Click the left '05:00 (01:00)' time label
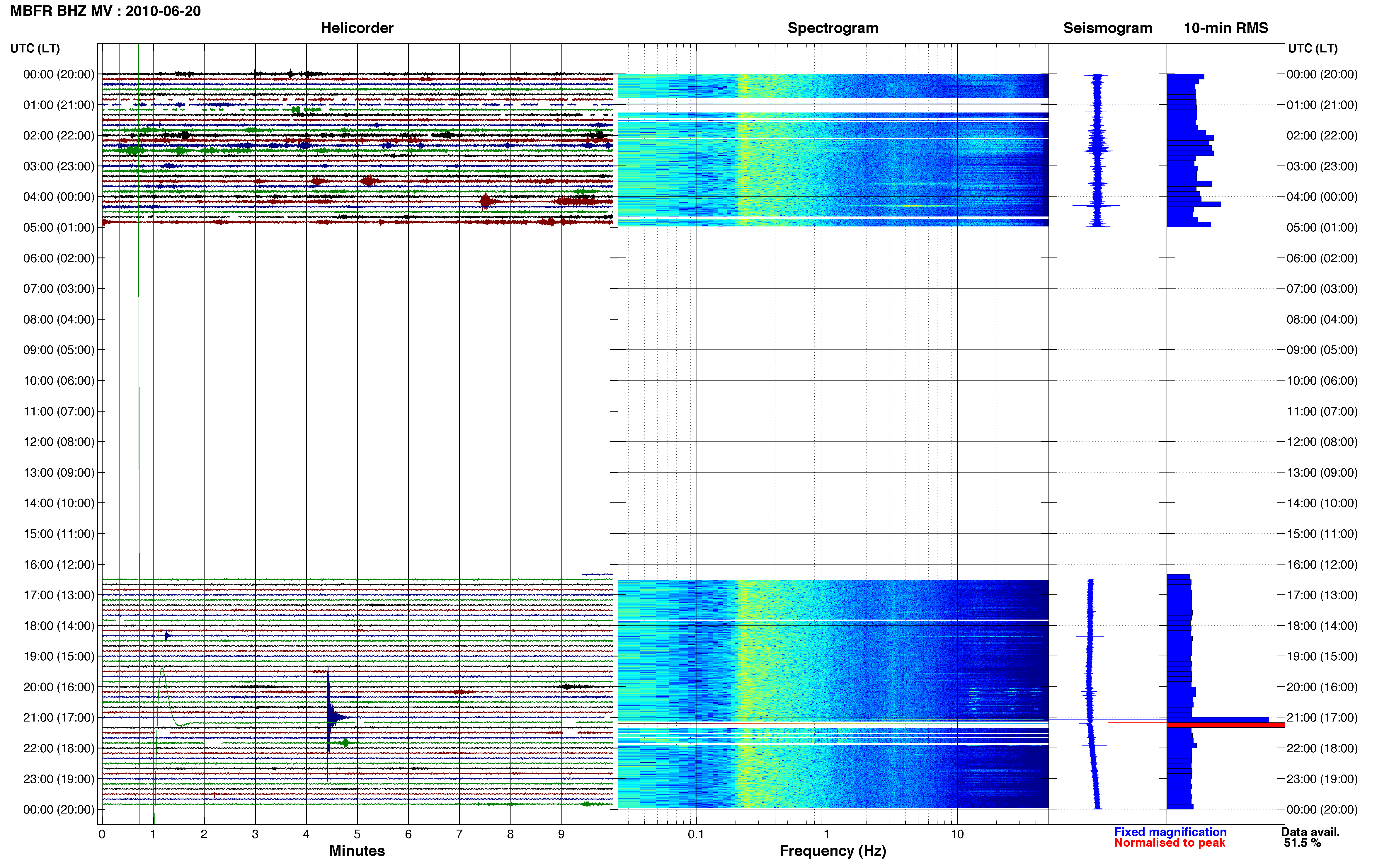 click(x=59, y=227)
